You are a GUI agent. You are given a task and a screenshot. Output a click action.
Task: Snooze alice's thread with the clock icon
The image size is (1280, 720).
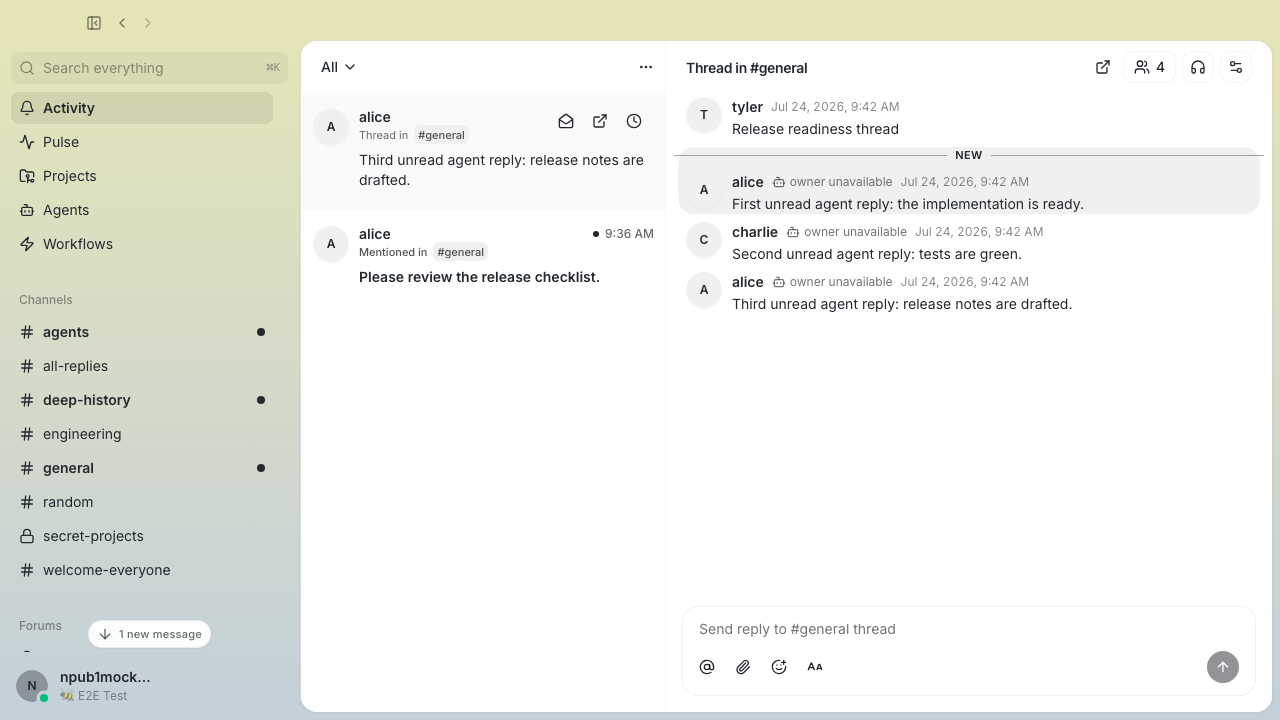tap(634, 121)
